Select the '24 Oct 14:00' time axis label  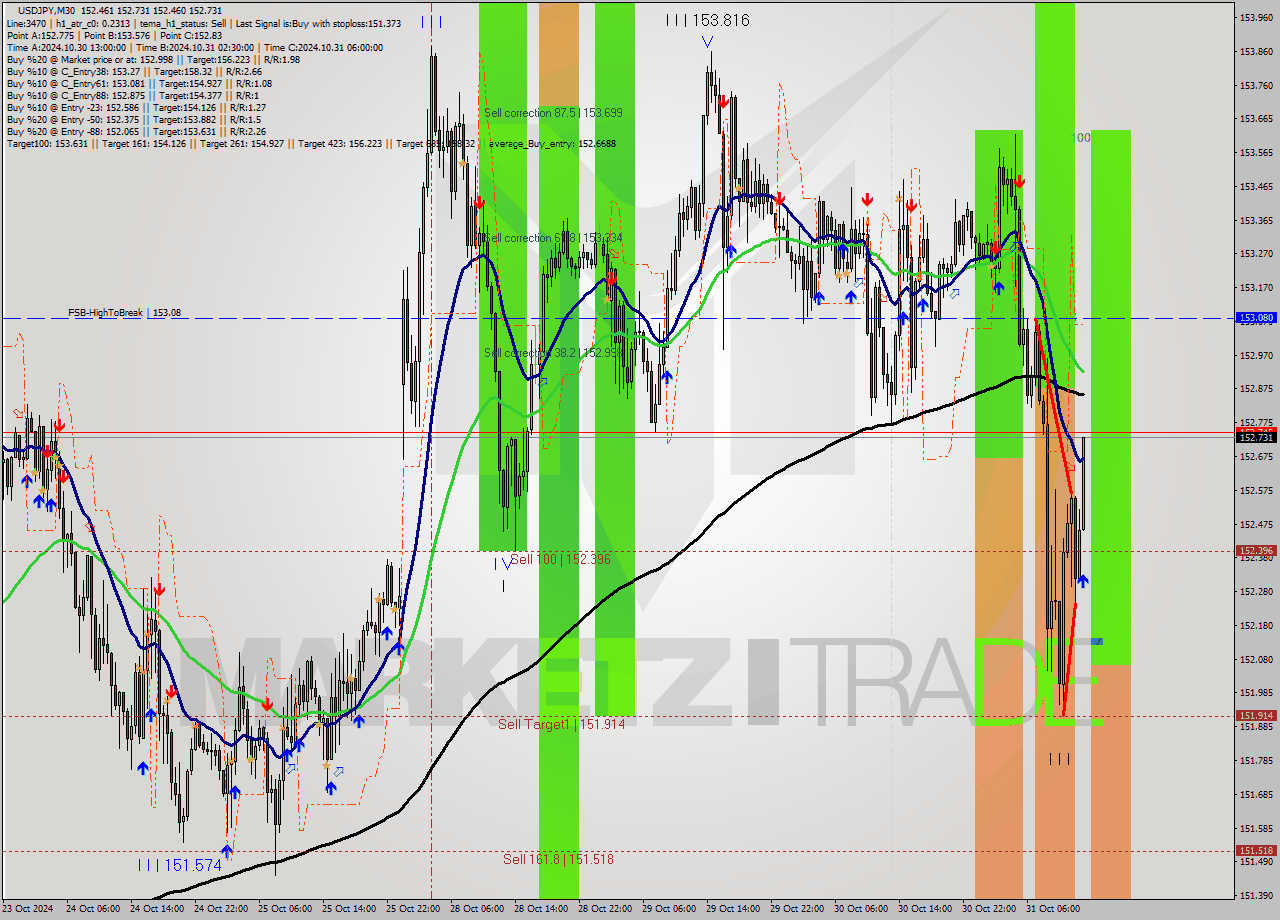coord(155,909)
